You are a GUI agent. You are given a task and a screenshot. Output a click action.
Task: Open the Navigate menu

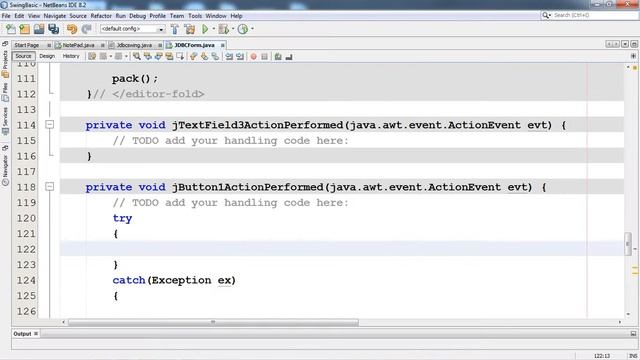click(x=55, y=16)
